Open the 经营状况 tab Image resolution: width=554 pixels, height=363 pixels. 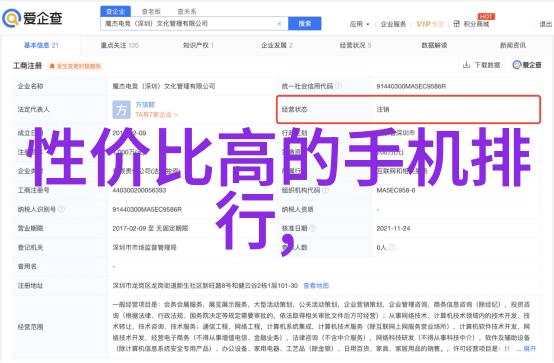355,45
